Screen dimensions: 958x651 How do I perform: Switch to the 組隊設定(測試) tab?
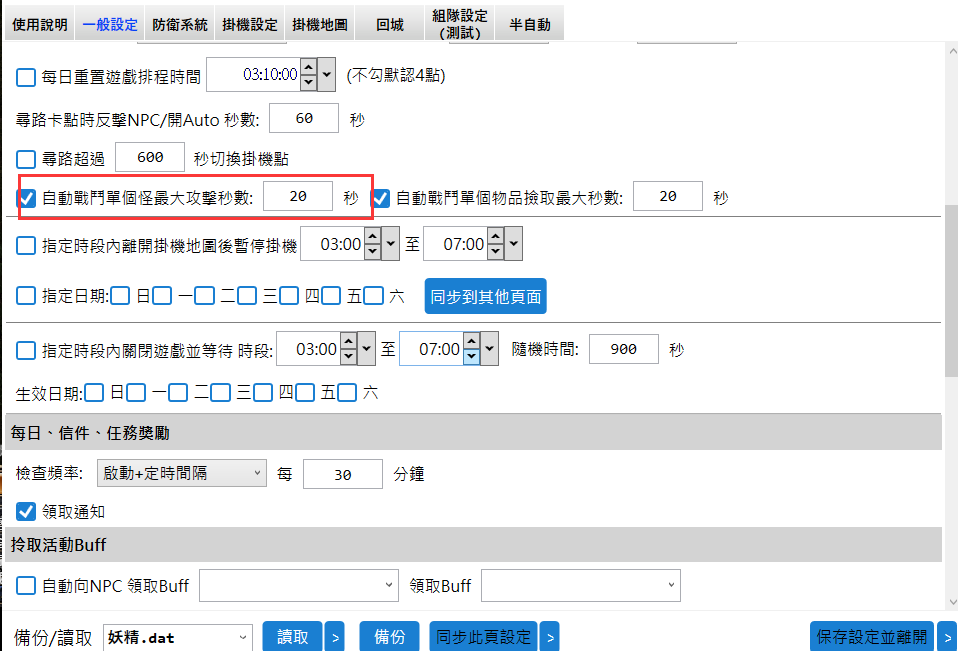pos(459,24)
